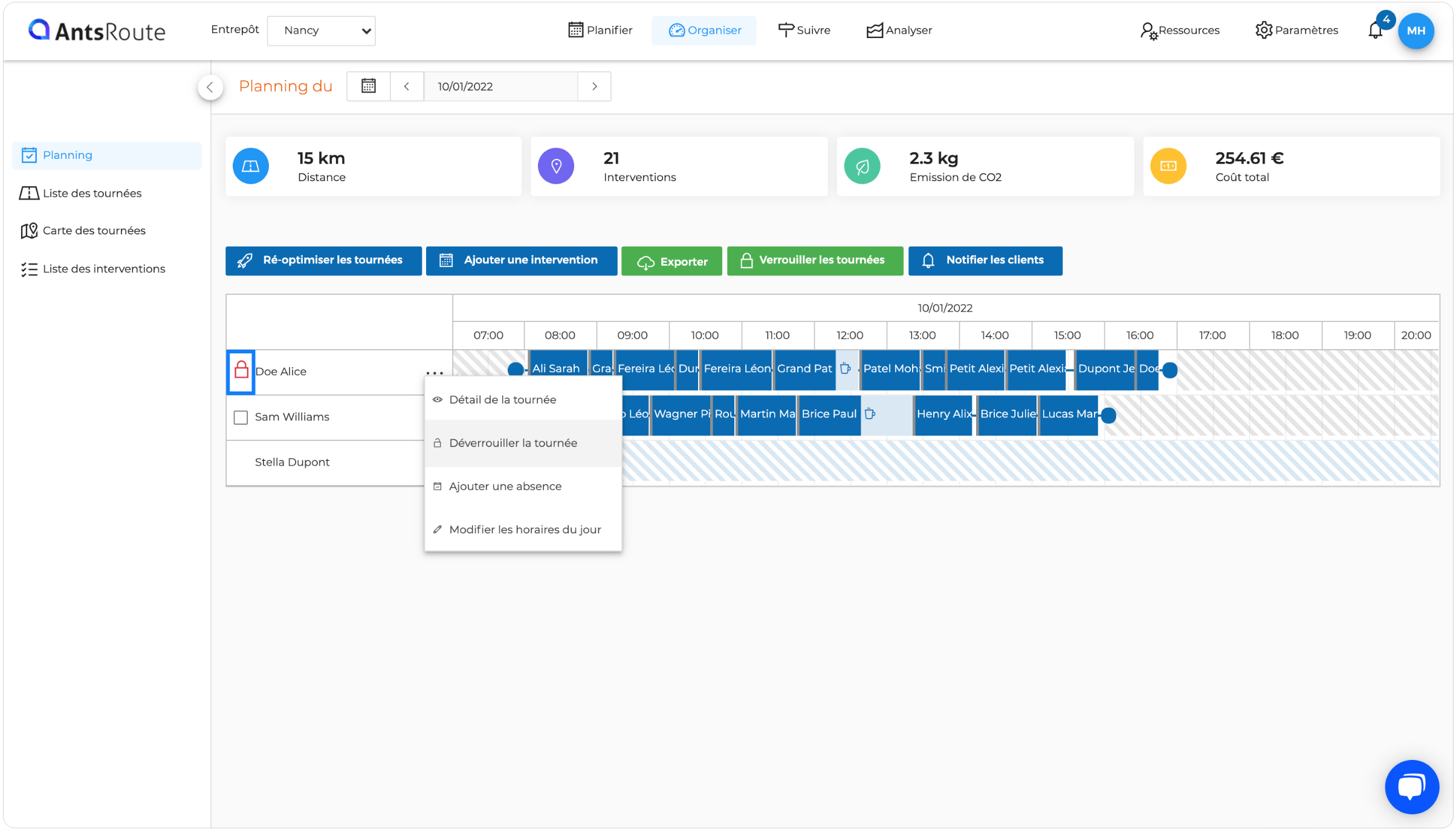
Task: Select Planning in the sidebar
Action: [x=106, y=155]
